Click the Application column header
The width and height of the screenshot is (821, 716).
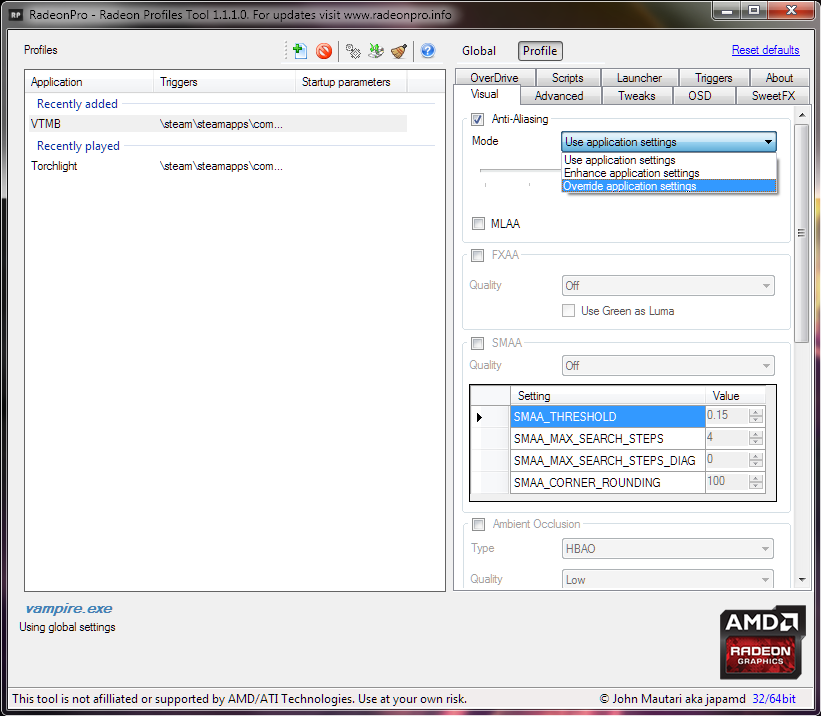pos(89,82)
